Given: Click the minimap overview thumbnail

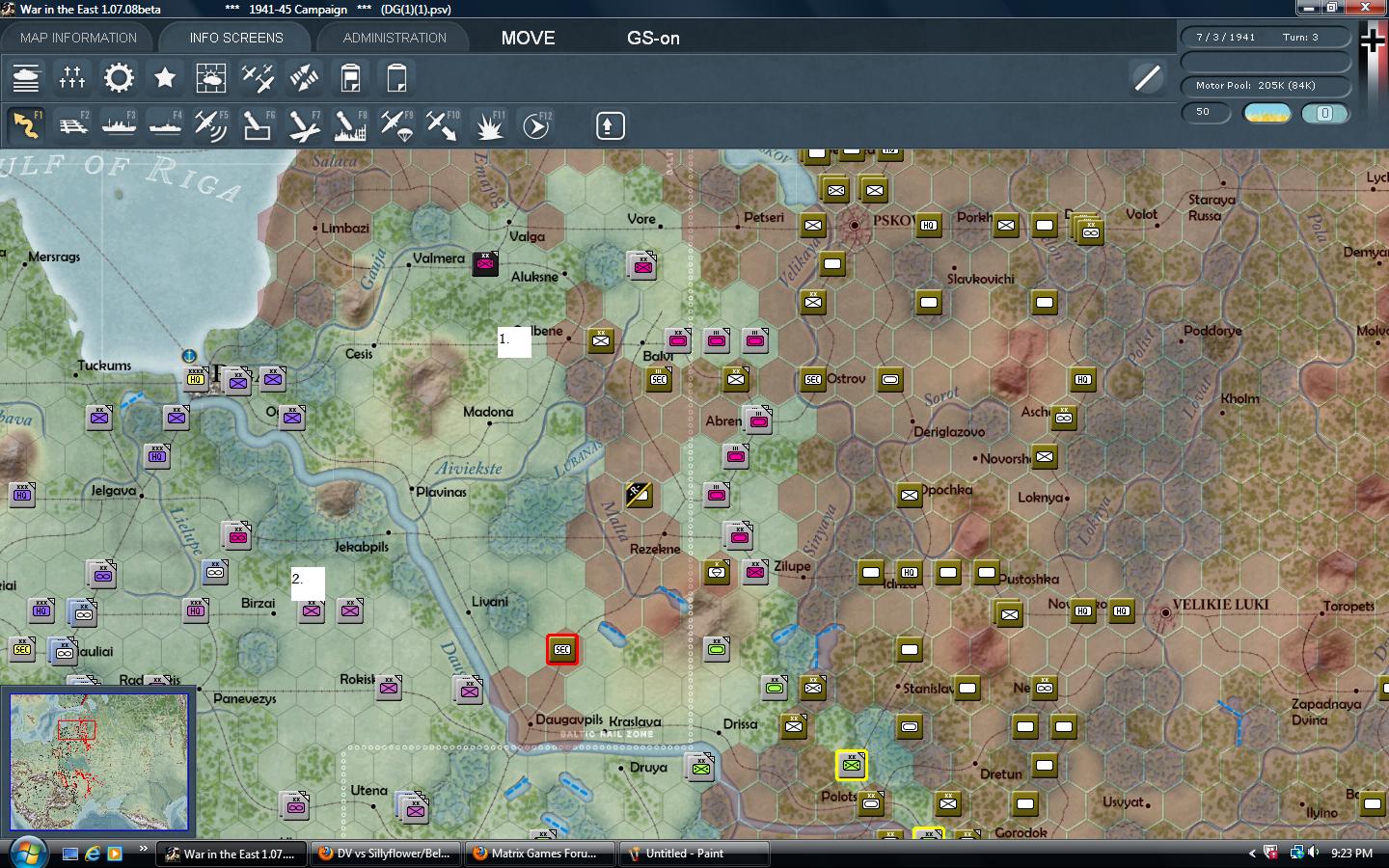Looking at the screenshot, I should tap(98, 761).
